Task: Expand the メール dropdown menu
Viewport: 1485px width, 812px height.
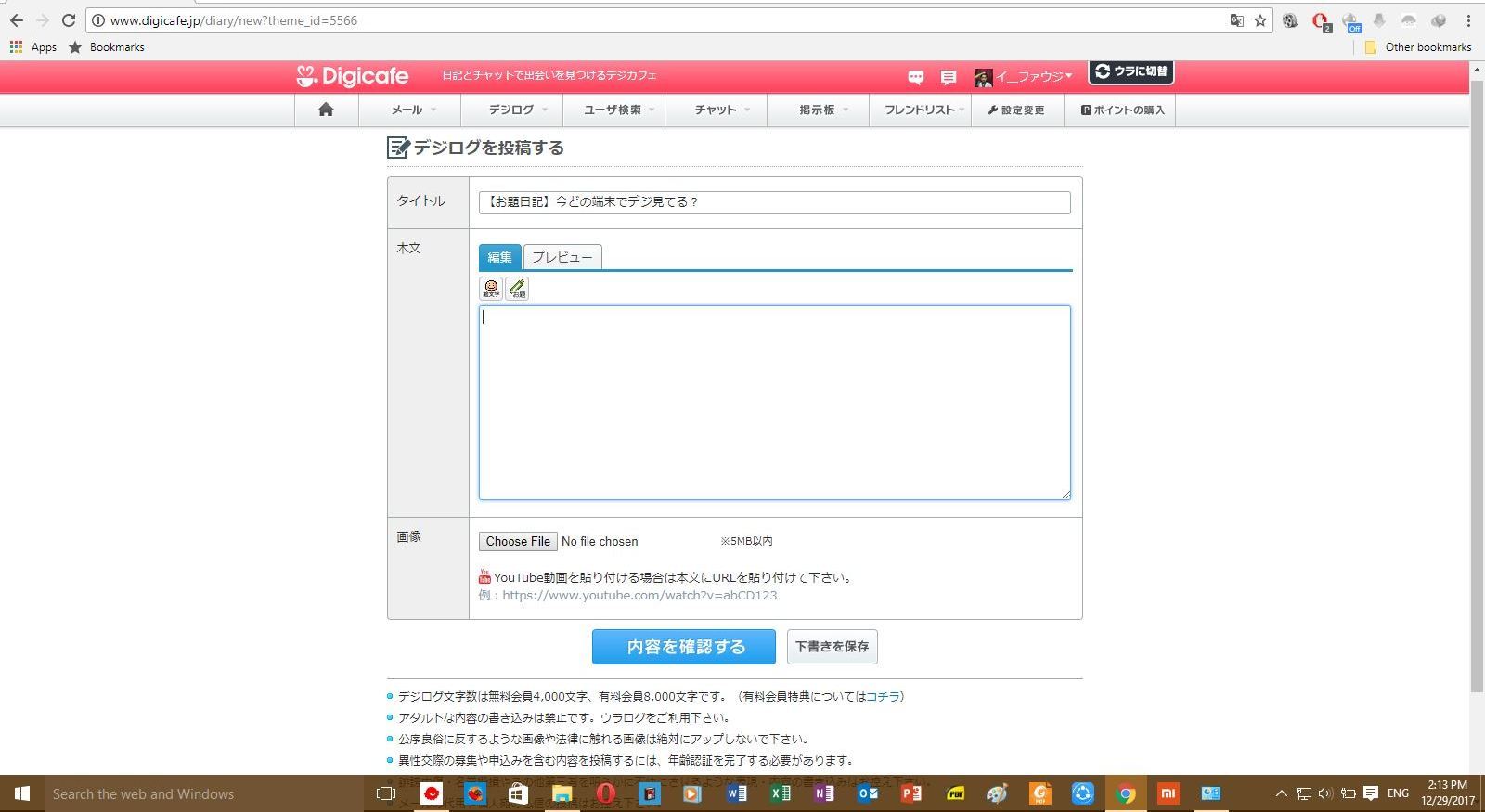Action: 413,110
